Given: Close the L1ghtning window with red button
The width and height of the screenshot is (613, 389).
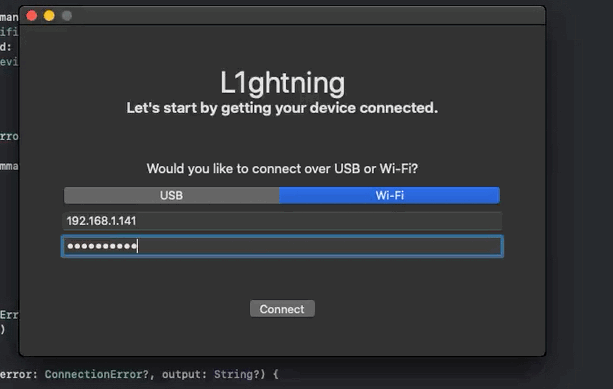Looking at the screenshot, I should [x=32, y=16].
